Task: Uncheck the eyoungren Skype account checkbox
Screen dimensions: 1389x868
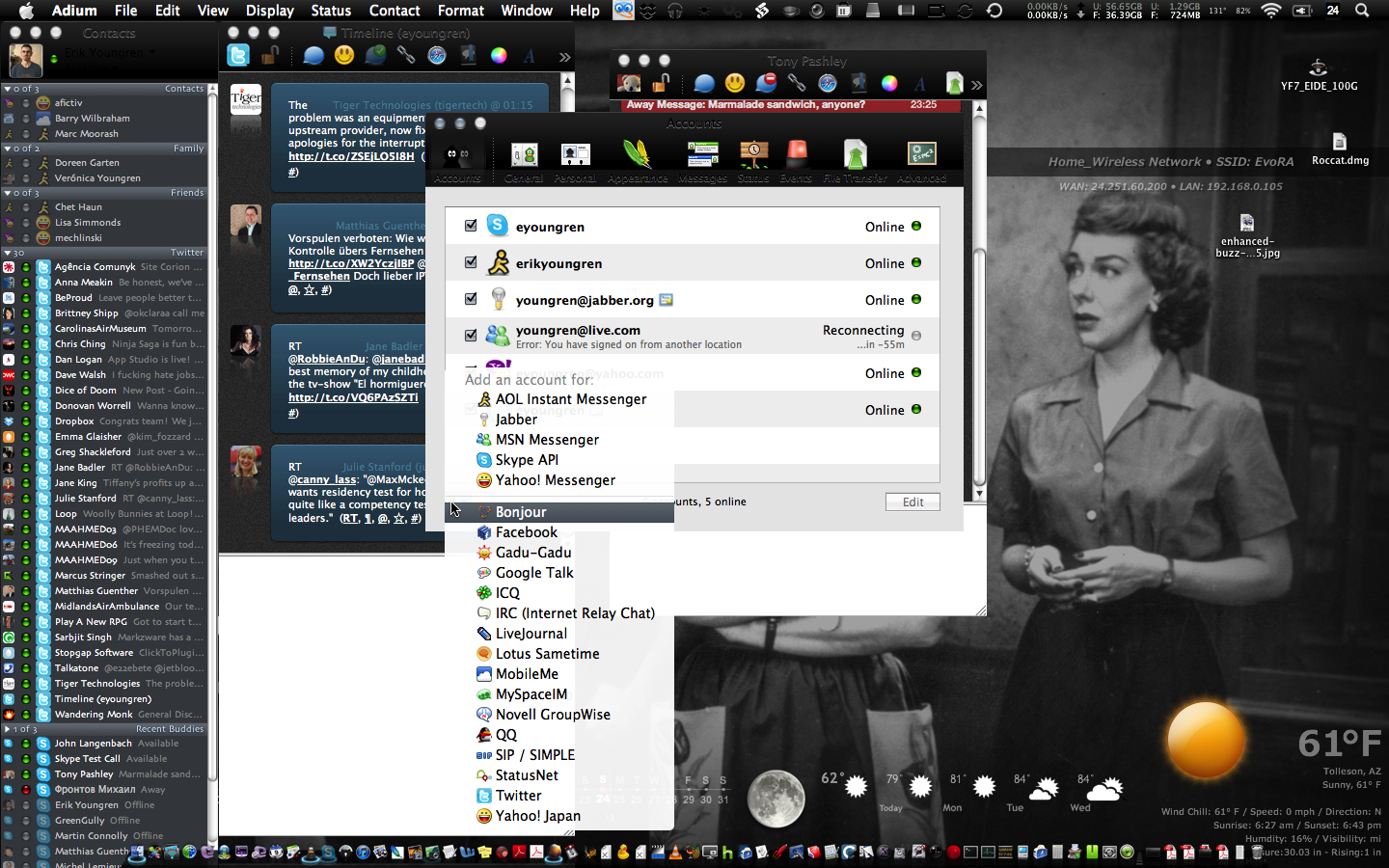Action: 471,226
